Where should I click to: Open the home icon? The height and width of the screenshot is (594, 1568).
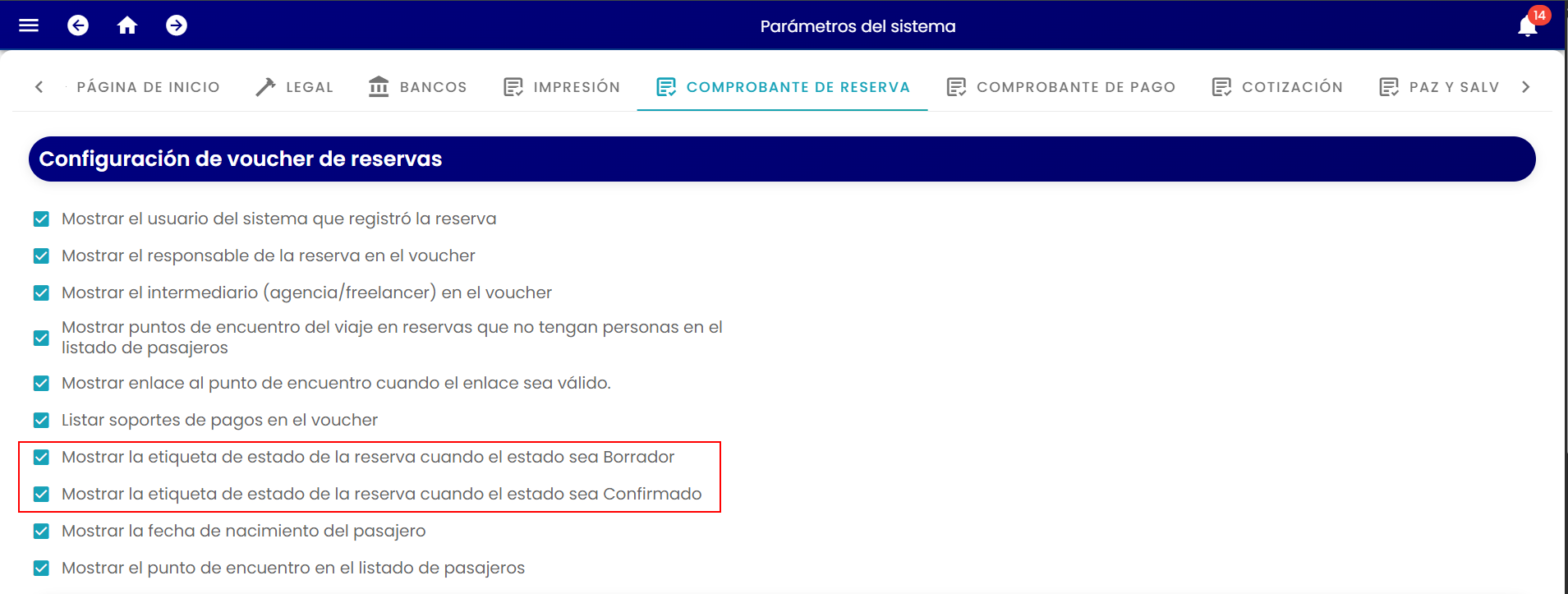tap(127, 25)
